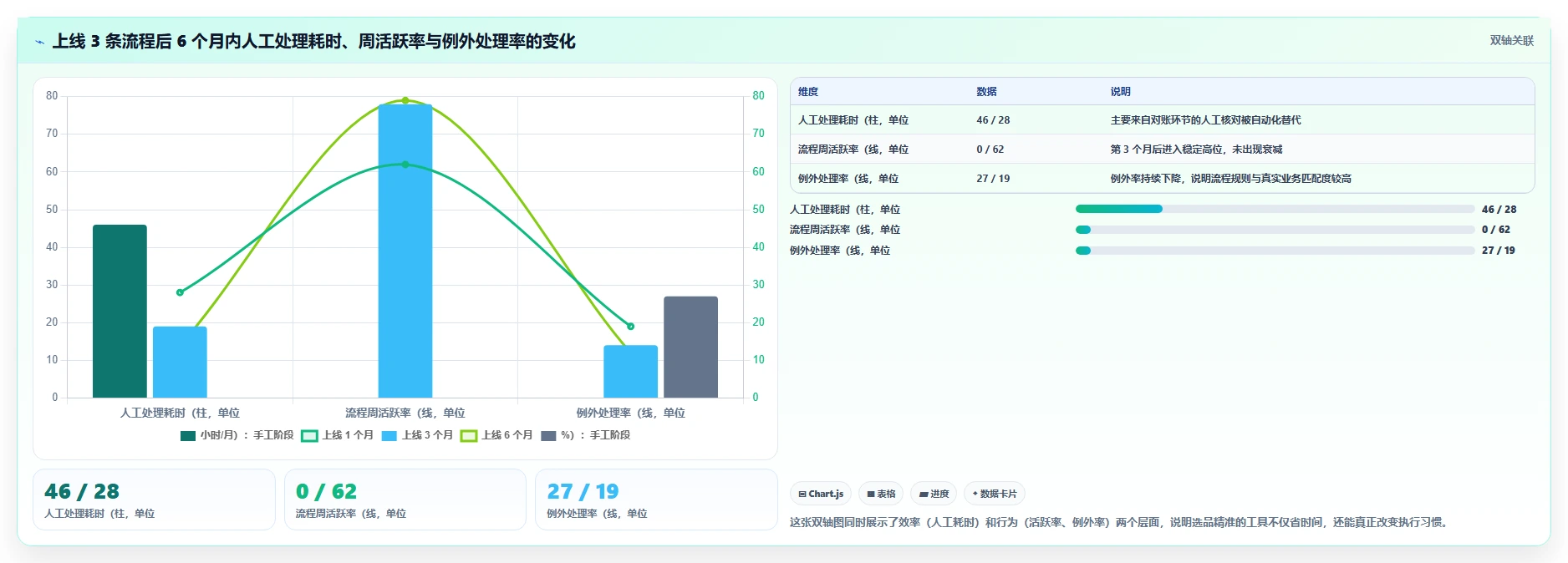
Task: Click the 双轴关联 tag in header
Action: (x=1511, y=40)
